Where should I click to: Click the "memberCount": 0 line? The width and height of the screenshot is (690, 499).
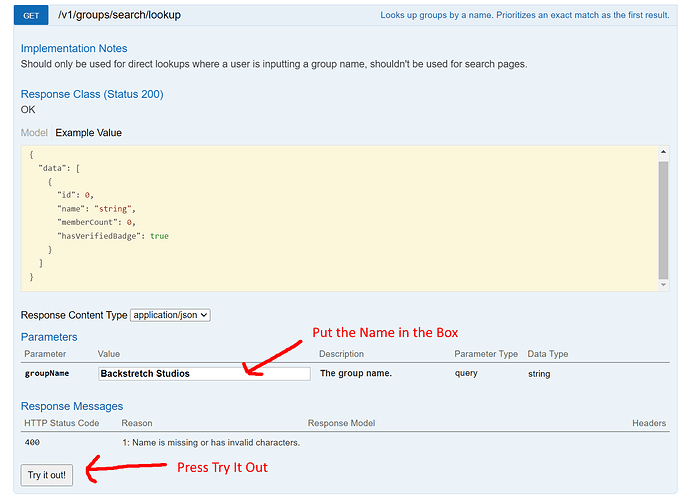(96, 222)
